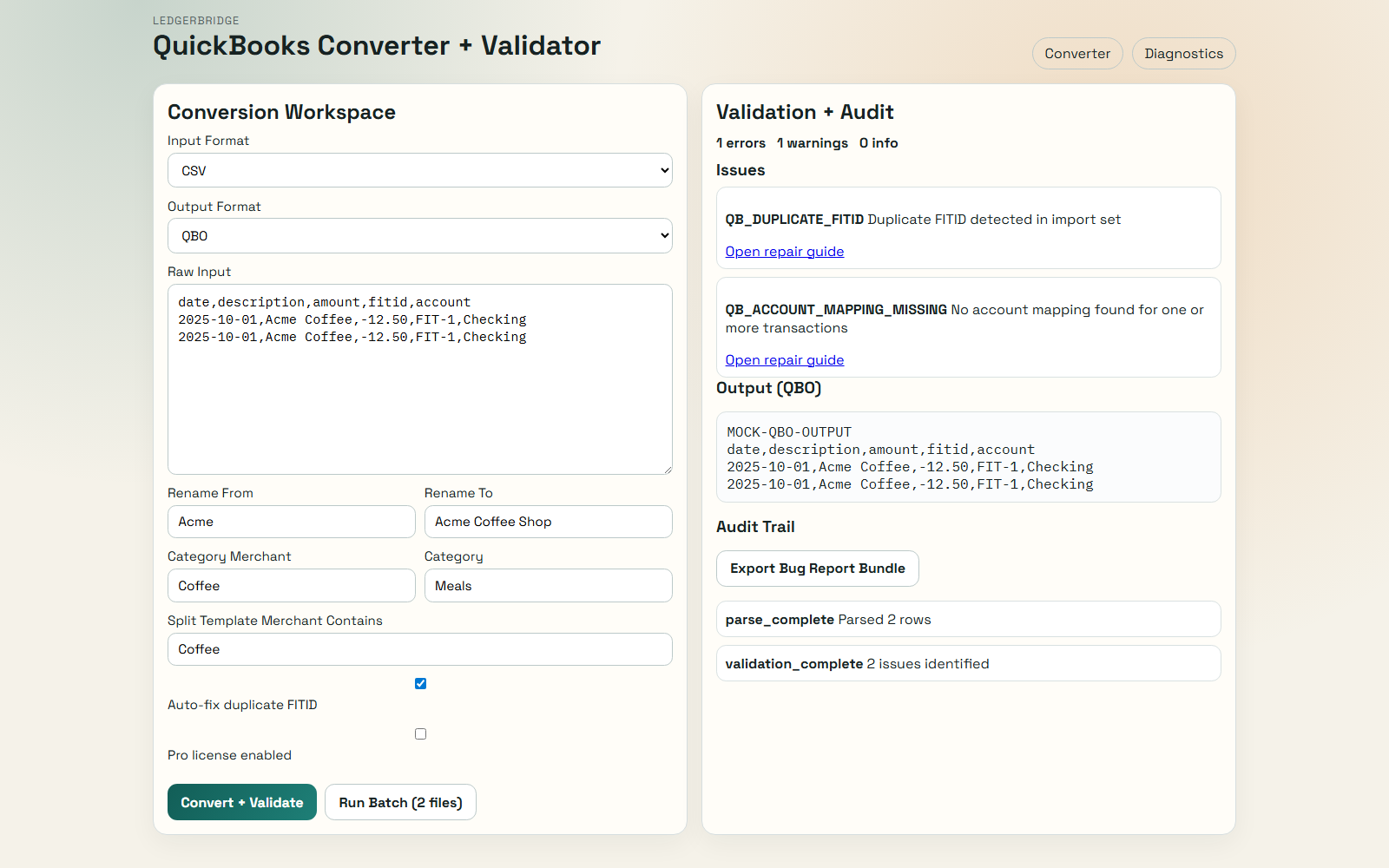This screenshot has width=1389, height=868.
Task: Click the Rename From field containing Acme
Action: pyautogui.click(x=291, y=522)
